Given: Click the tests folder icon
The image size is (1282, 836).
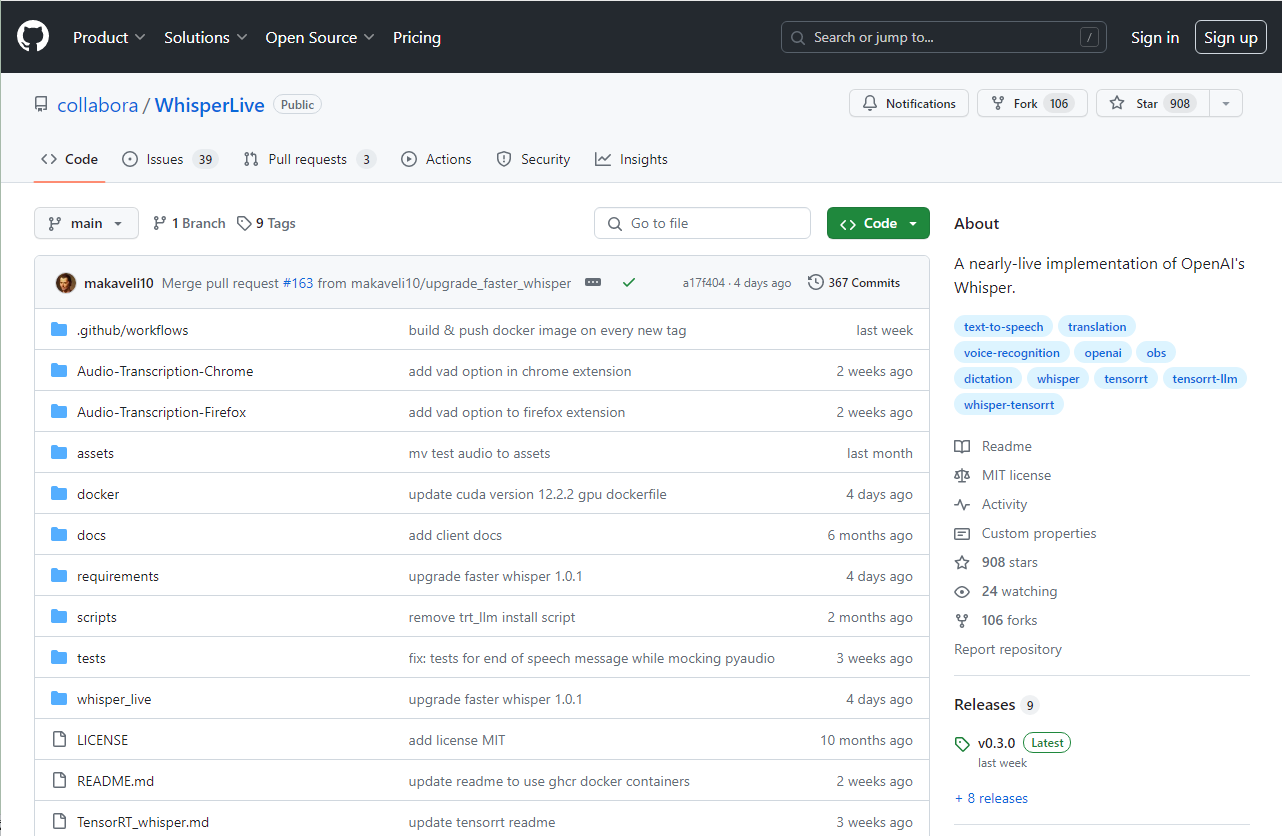Looking at the screenshot, I should (59, 658).
